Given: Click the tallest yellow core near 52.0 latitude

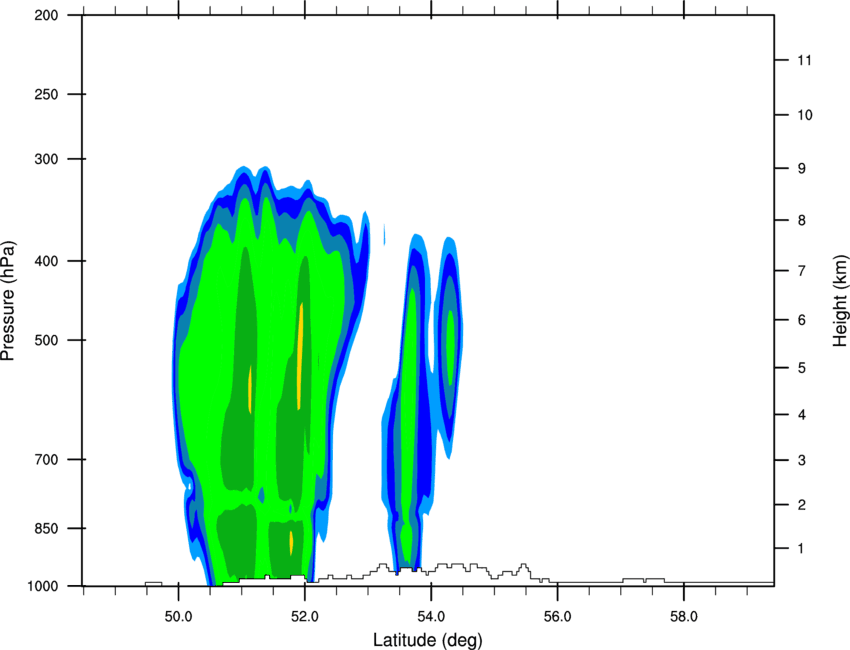Looking at the screenshot, I should coord(300,356).
